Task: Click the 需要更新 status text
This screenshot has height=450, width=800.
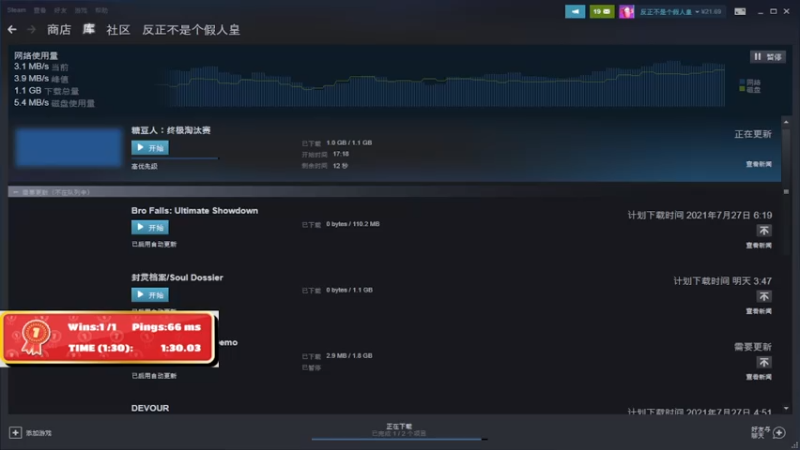Action: (x=753, y=347)
